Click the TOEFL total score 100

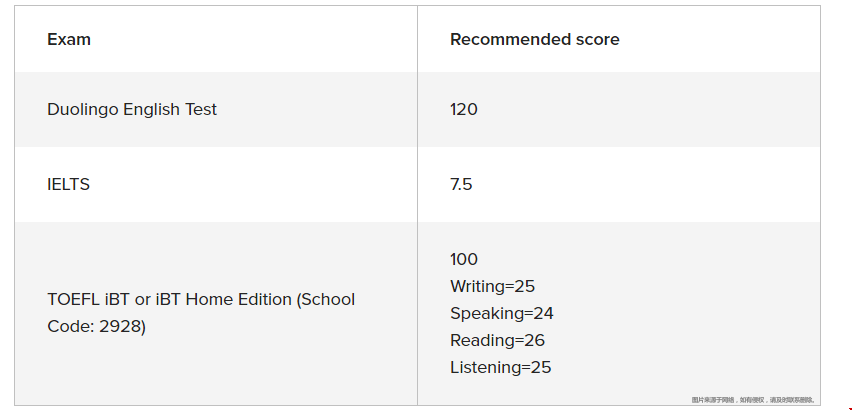click(464, 260)
